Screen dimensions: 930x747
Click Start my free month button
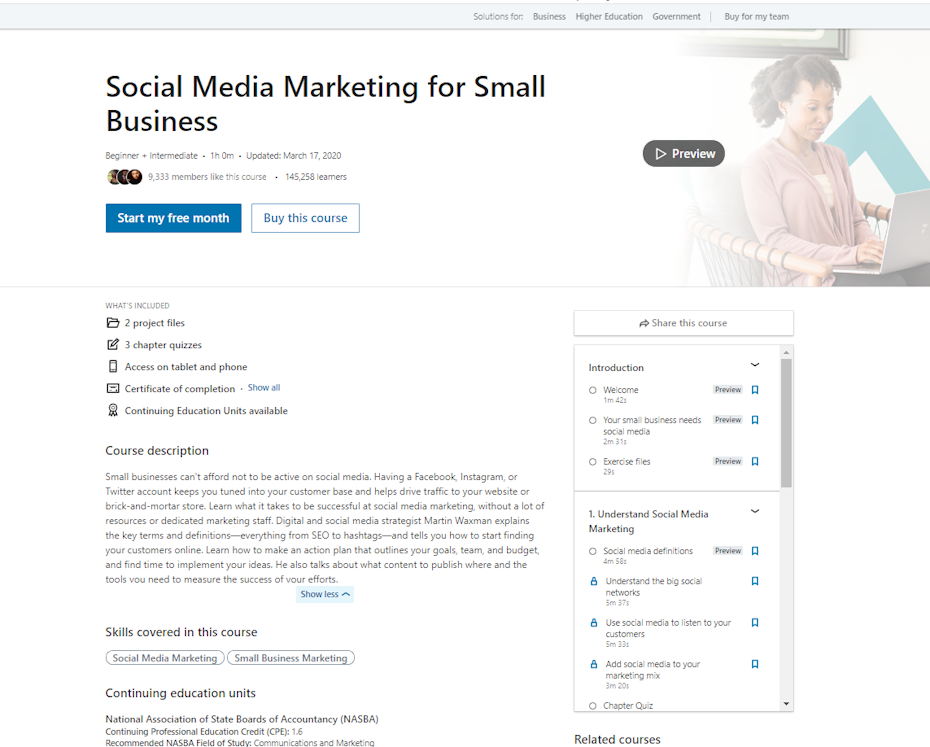pos(173,218)
